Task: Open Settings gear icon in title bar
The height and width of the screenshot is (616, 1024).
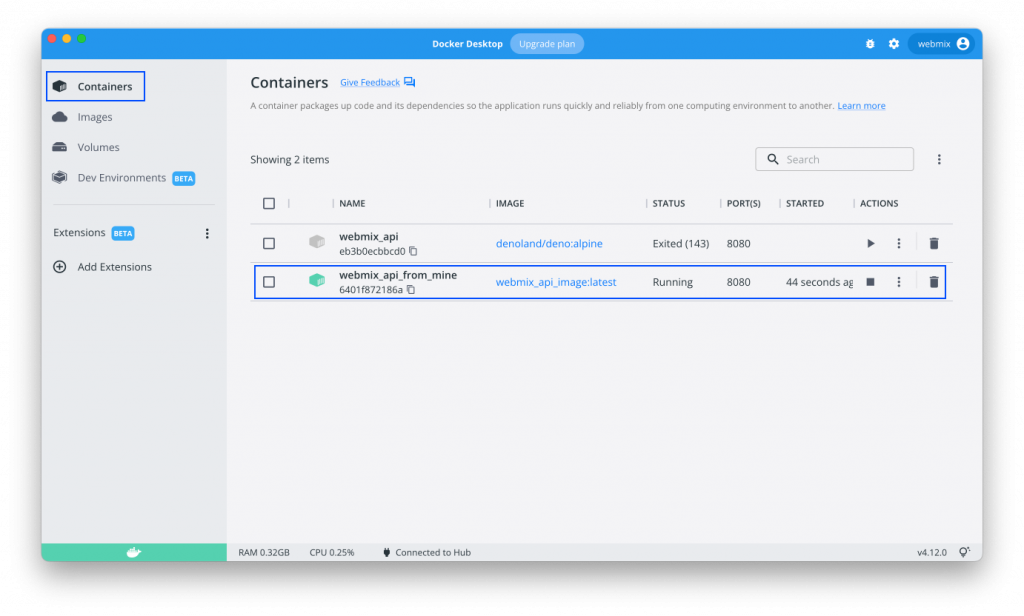Action: (893, 44)
